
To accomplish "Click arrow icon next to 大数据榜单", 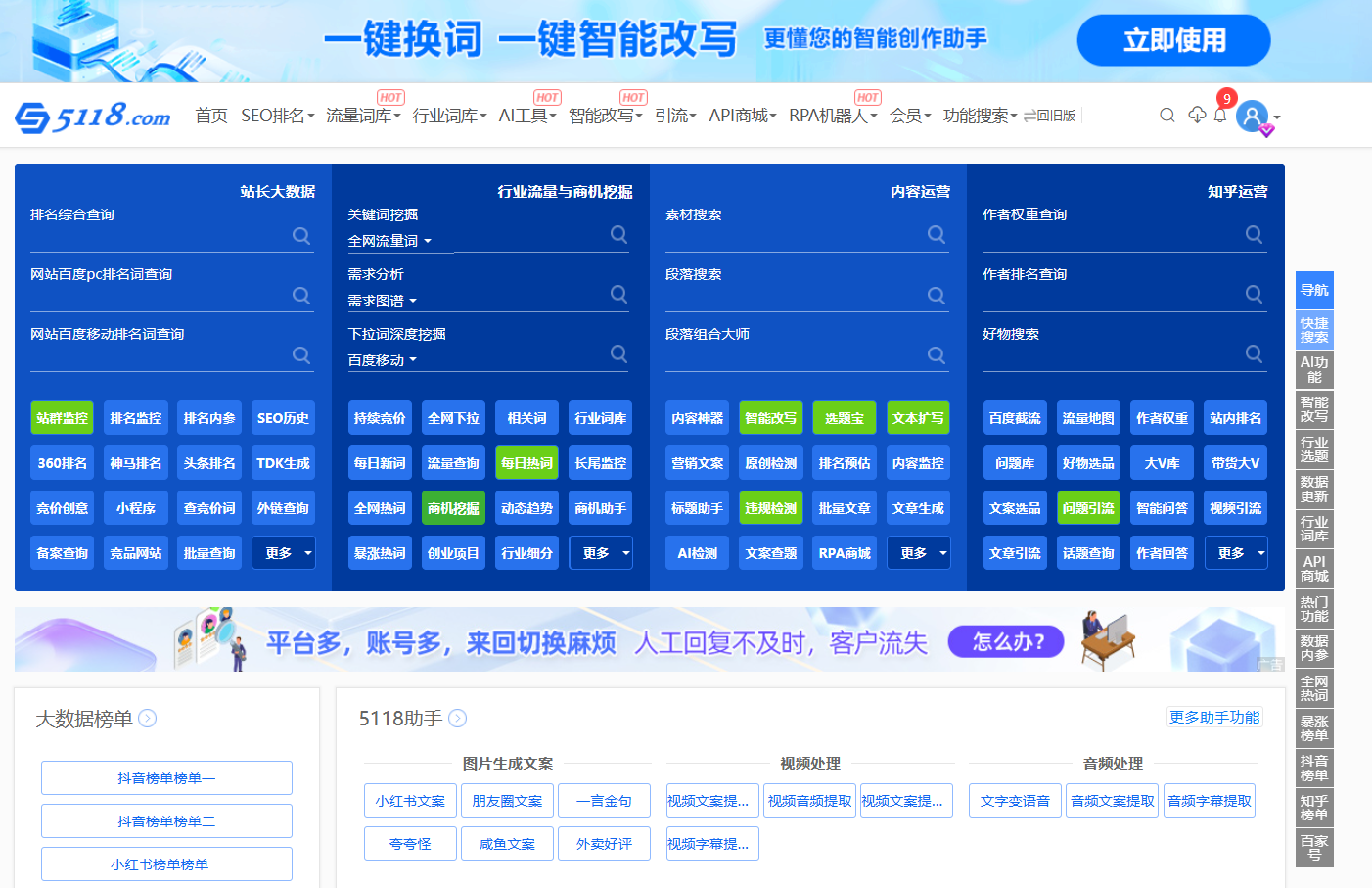I will 148,718.
